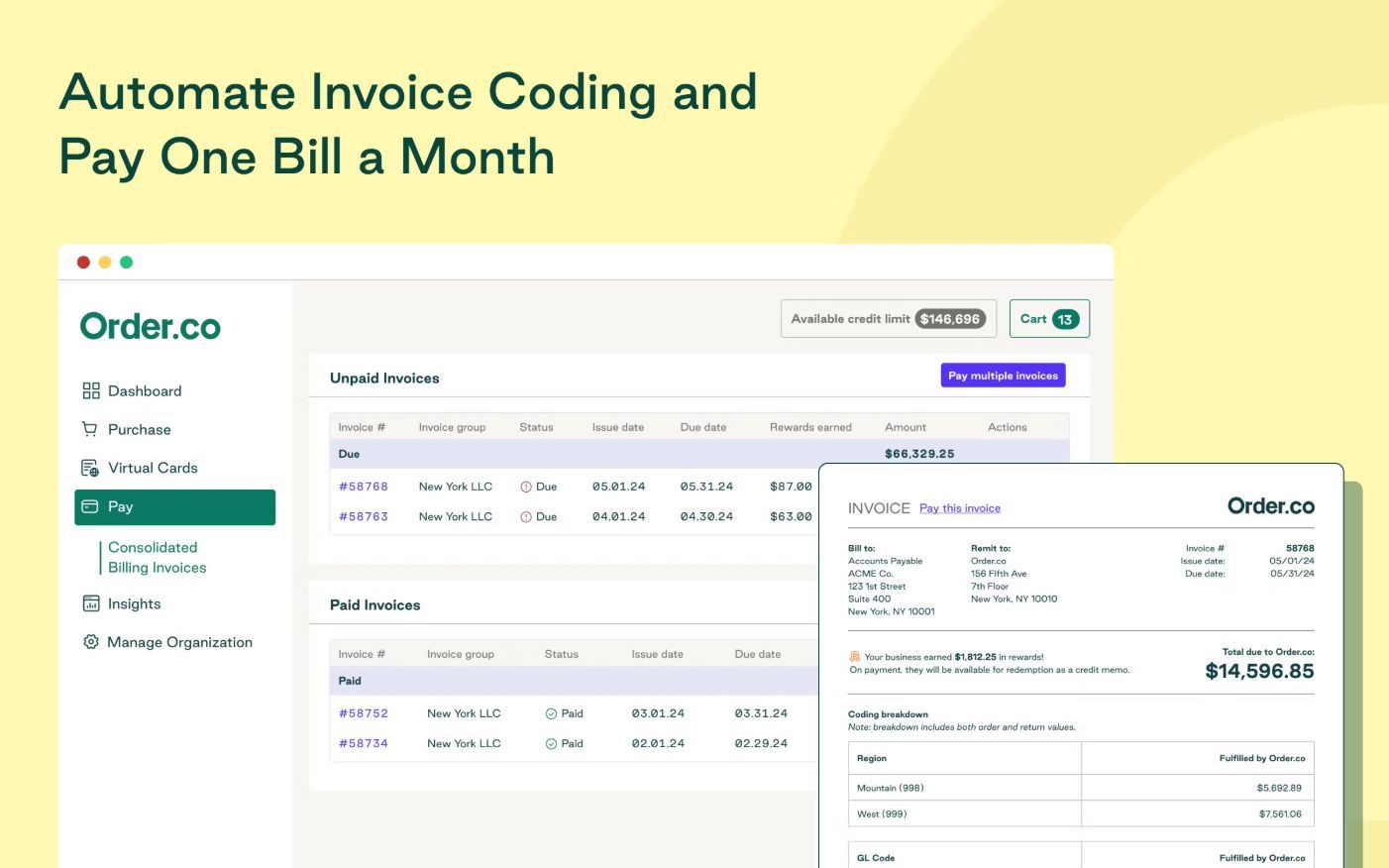This screenshot has height=868, width=1389.
Task: Open paid invoice #58734
Action: tap(364, 743)
